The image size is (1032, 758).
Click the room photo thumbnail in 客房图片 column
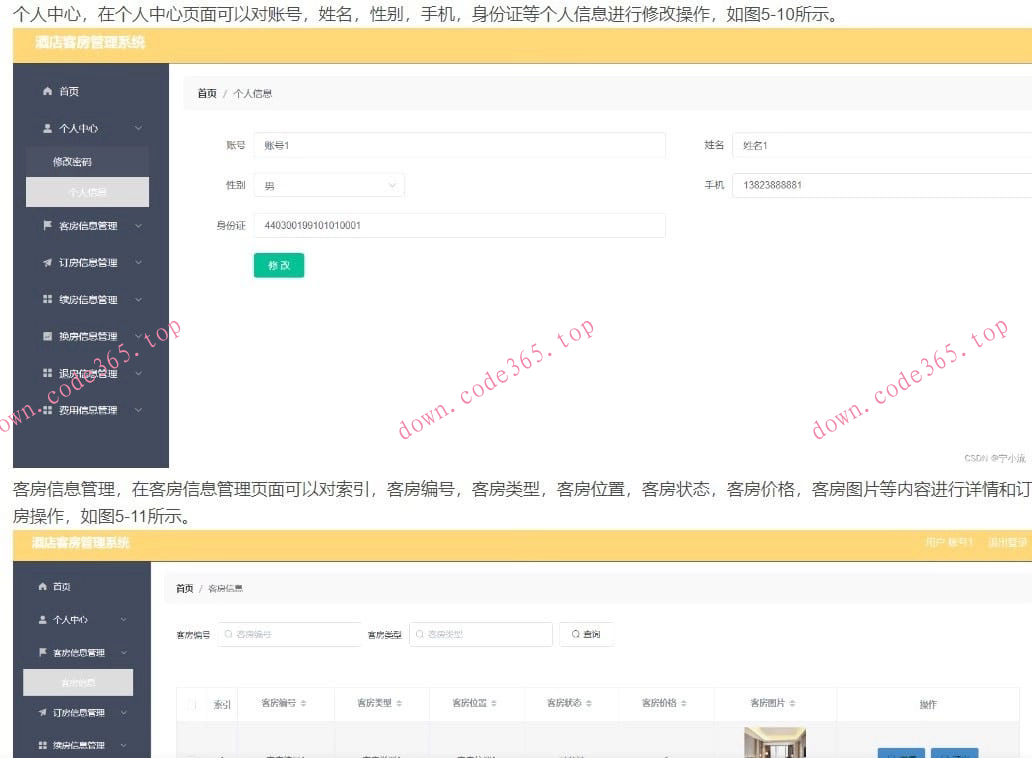[x=775, y=744]
